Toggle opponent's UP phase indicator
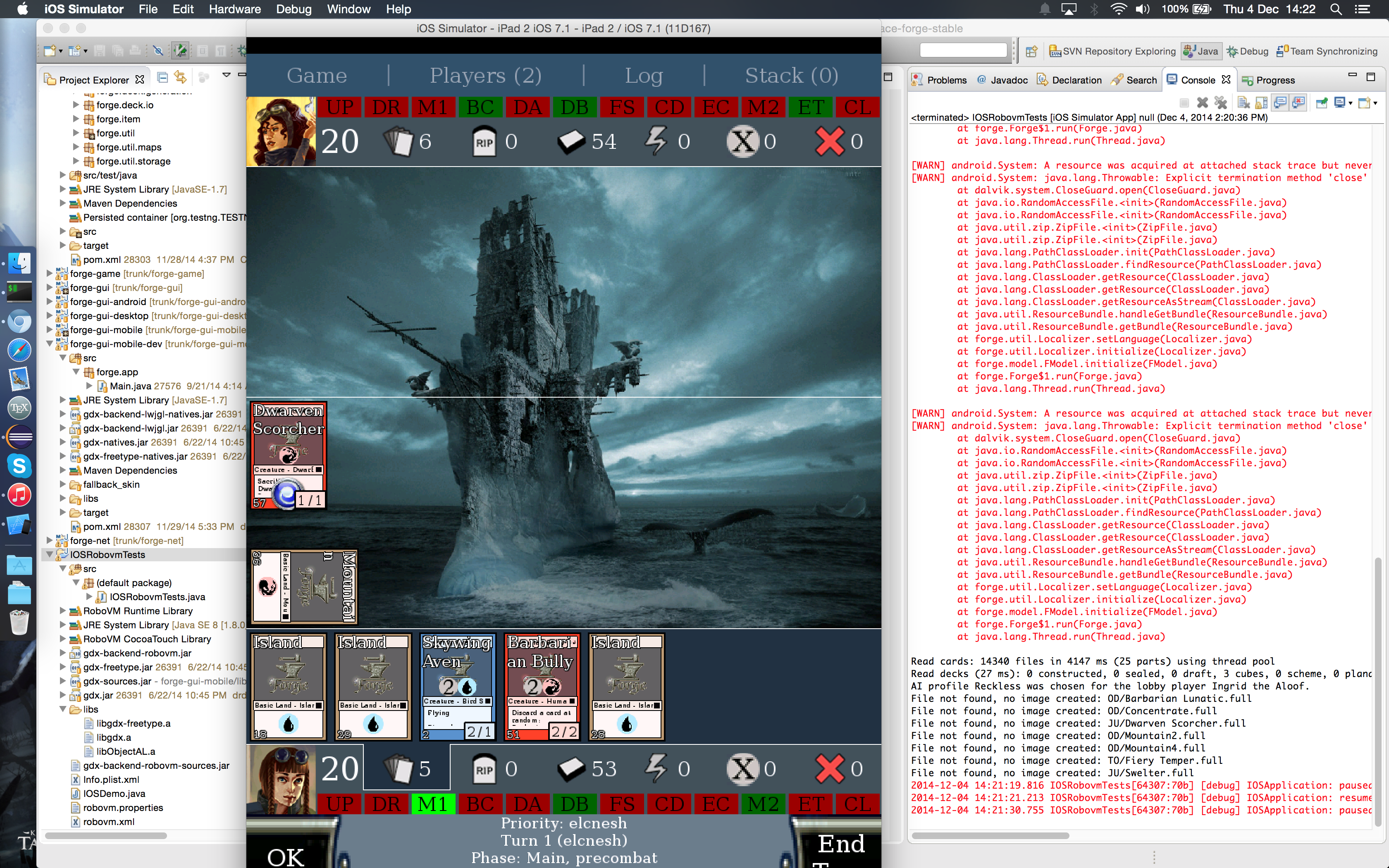 click(340, 107)
